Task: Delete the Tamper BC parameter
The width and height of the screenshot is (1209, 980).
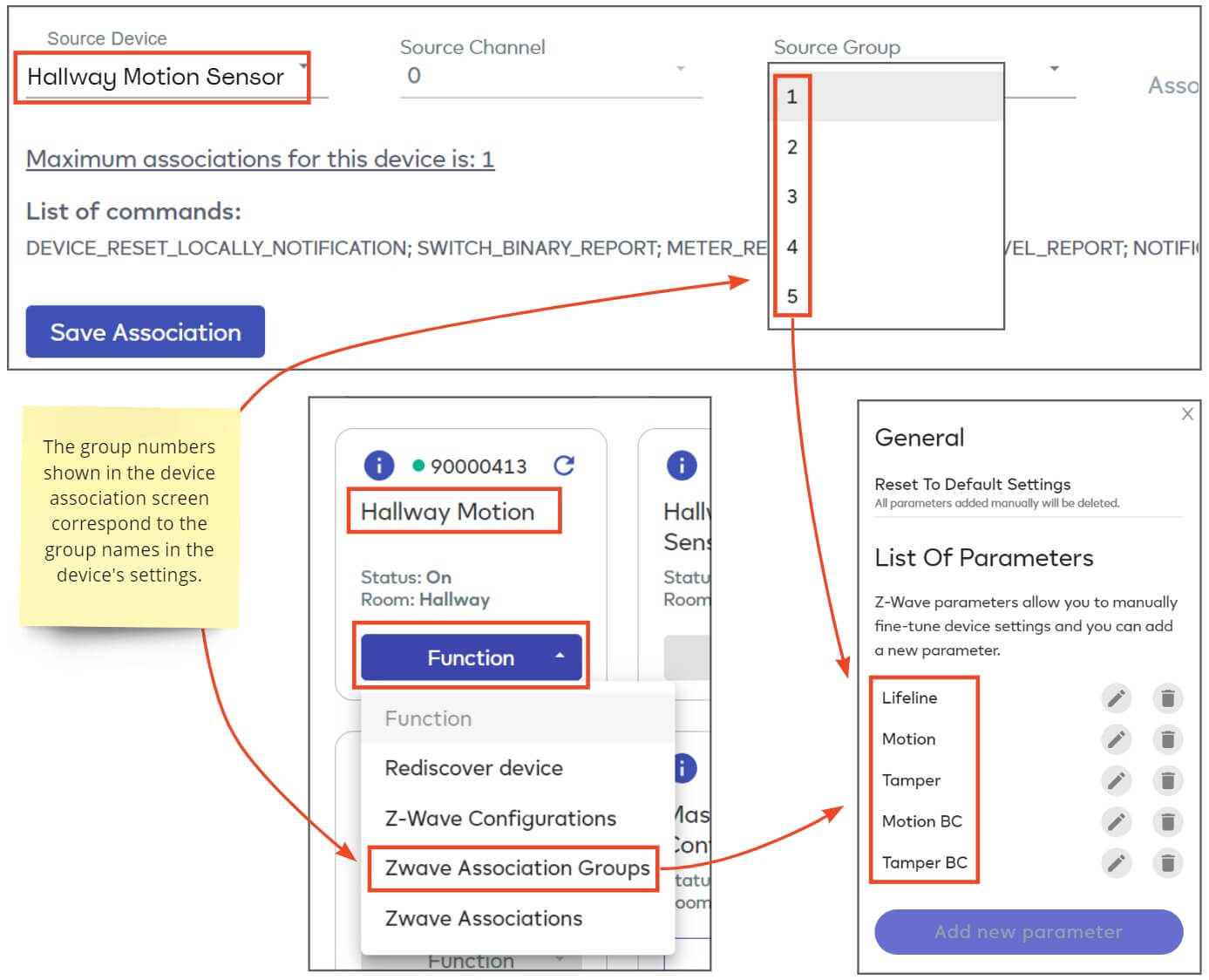Action: click(x=1168, y=863)
